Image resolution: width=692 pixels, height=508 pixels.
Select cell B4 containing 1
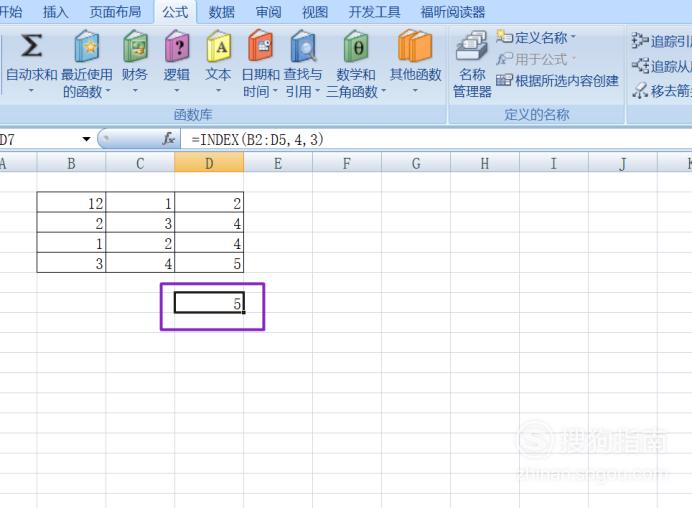point(71,243)
